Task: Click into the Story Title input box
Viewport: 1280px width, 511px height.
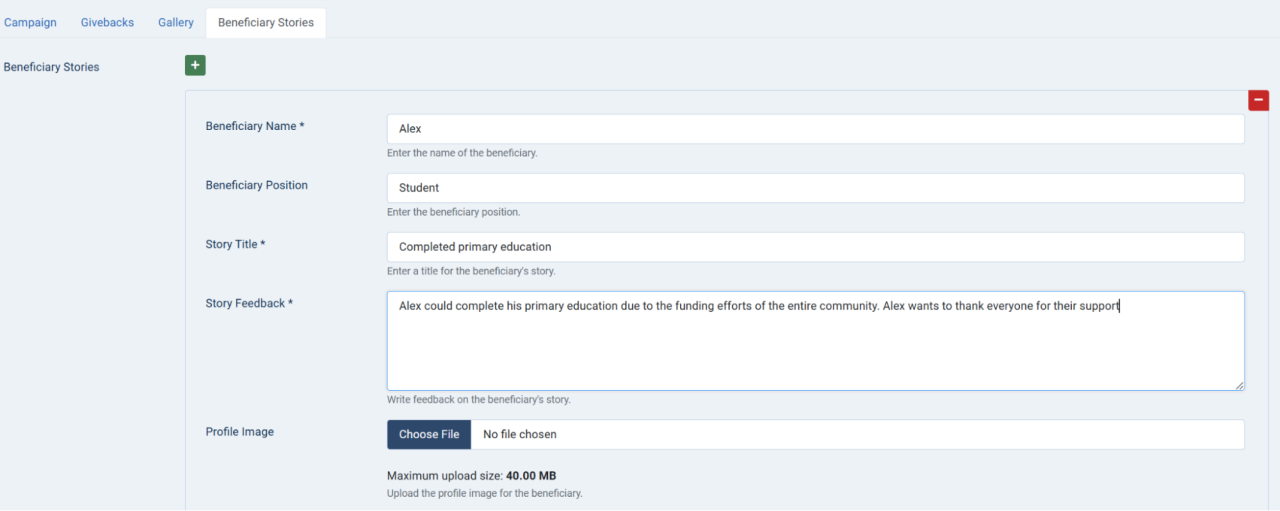Action: point(815,247)
